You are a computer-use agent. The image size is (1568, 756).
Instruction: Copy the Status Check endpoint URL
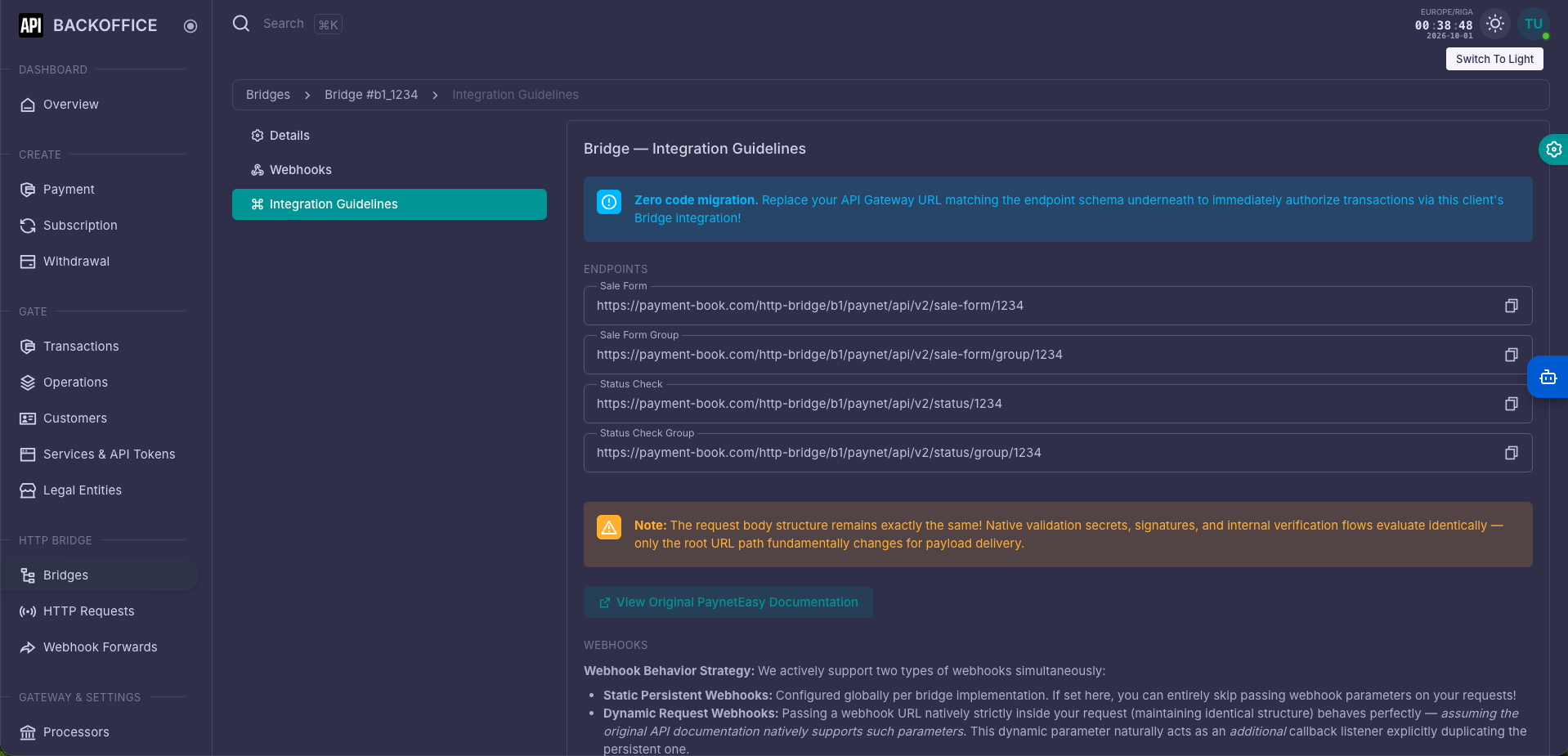click(1511, 404)
